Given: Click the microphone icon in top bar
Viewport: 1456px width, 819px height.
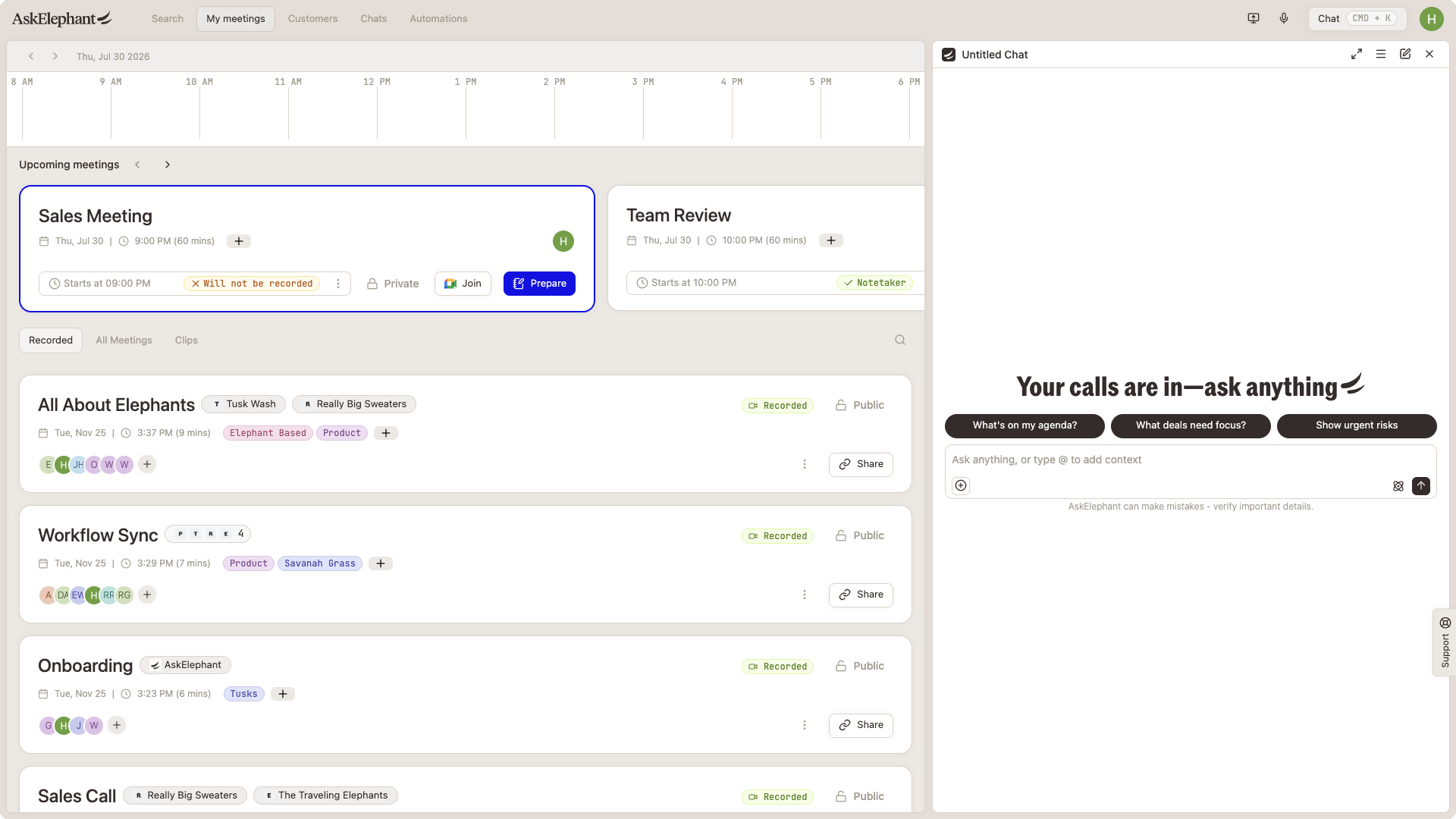Looking at the screenshot, I should point(1284,18).
